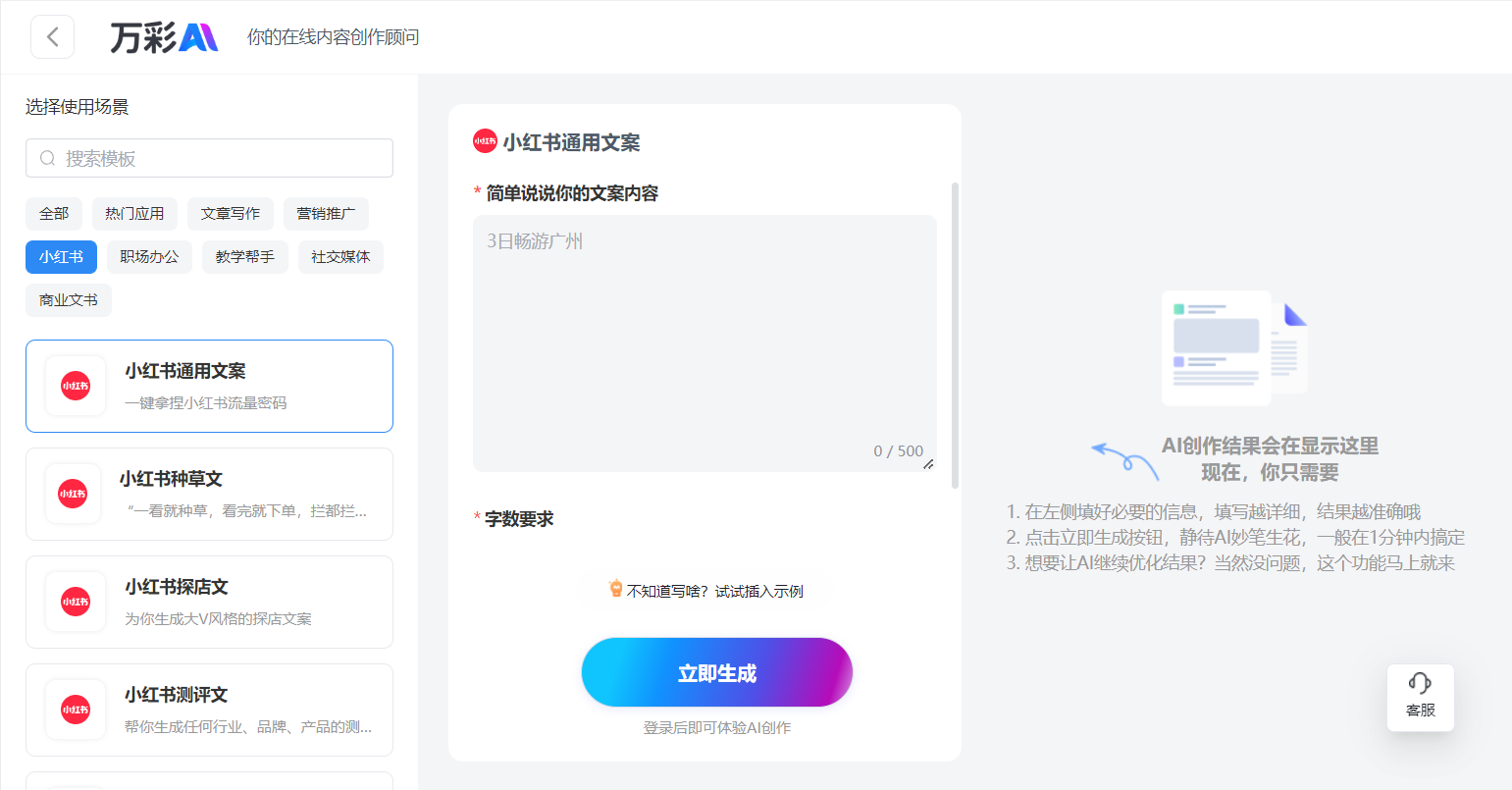1512x790 pixels.
Task: Click 试试插入示例 link
Action: pos(758,591)
